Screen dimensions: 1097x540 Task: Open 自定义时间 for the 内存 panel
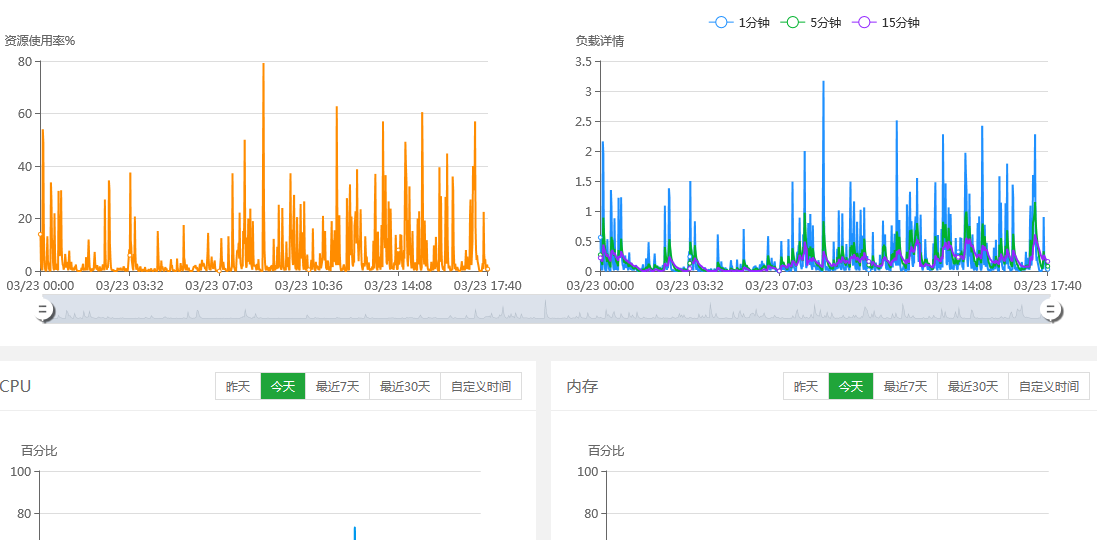tap(1049, 386)
